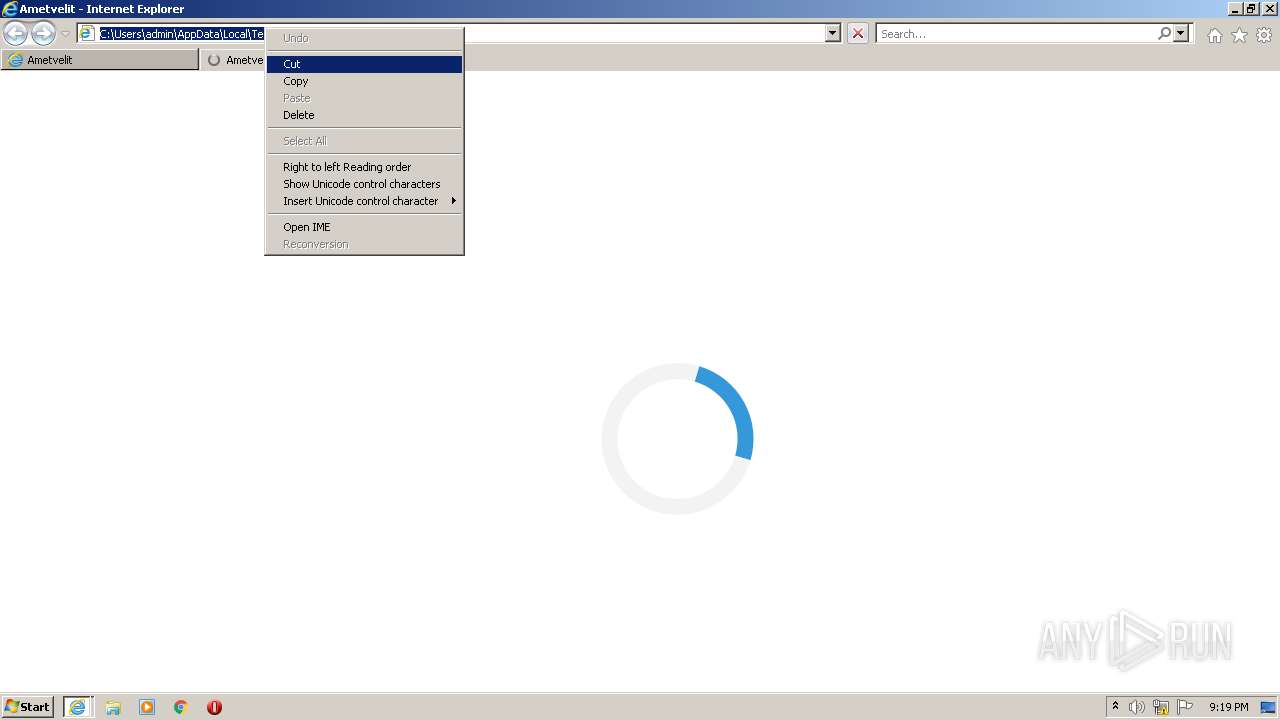Open Action Center flag icon

pyautogui.click(x=1185, y=707)
